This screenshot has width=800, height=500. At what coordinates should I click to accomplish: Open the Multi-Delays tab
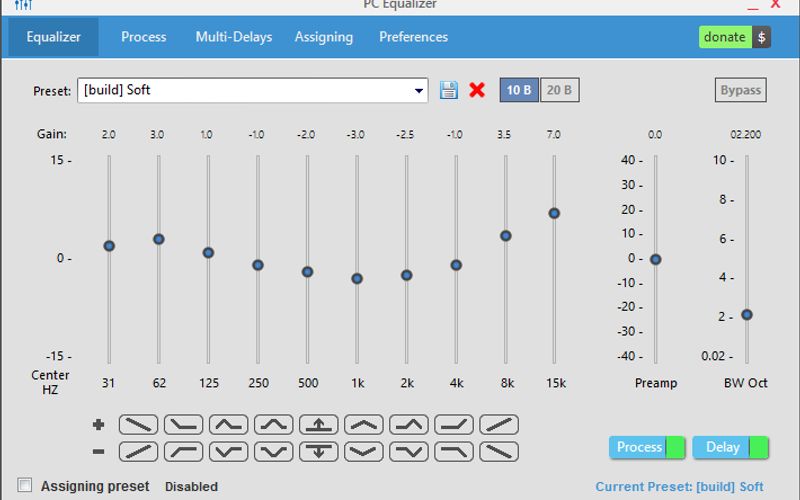[234, 37]
